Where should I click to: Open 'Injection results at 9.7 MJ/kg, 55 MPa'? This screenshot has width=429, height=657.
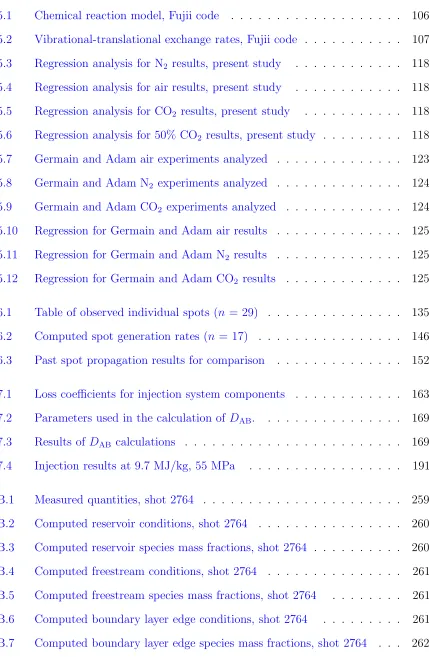tap(134, 466)
